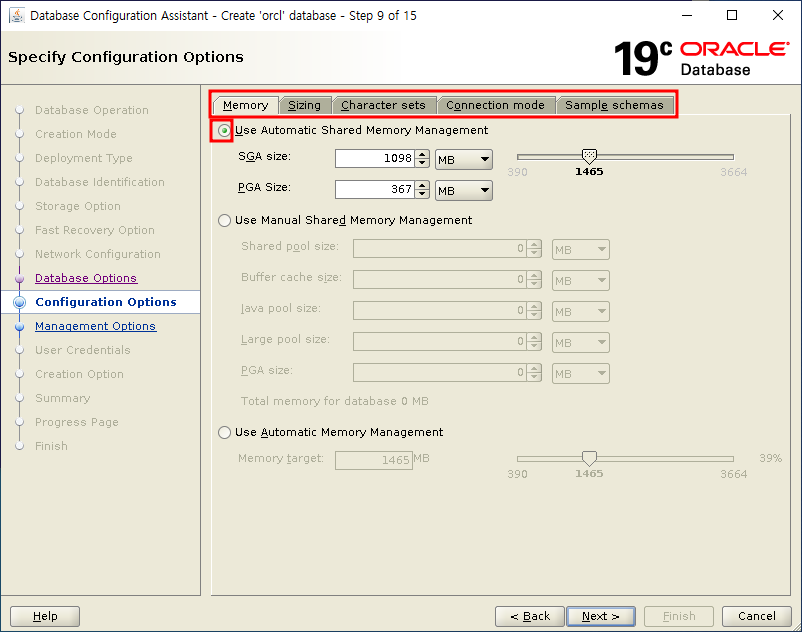Click the Back button
This screenshot has width=802, height=632.
pyautogui.click(x=530, y=616)
